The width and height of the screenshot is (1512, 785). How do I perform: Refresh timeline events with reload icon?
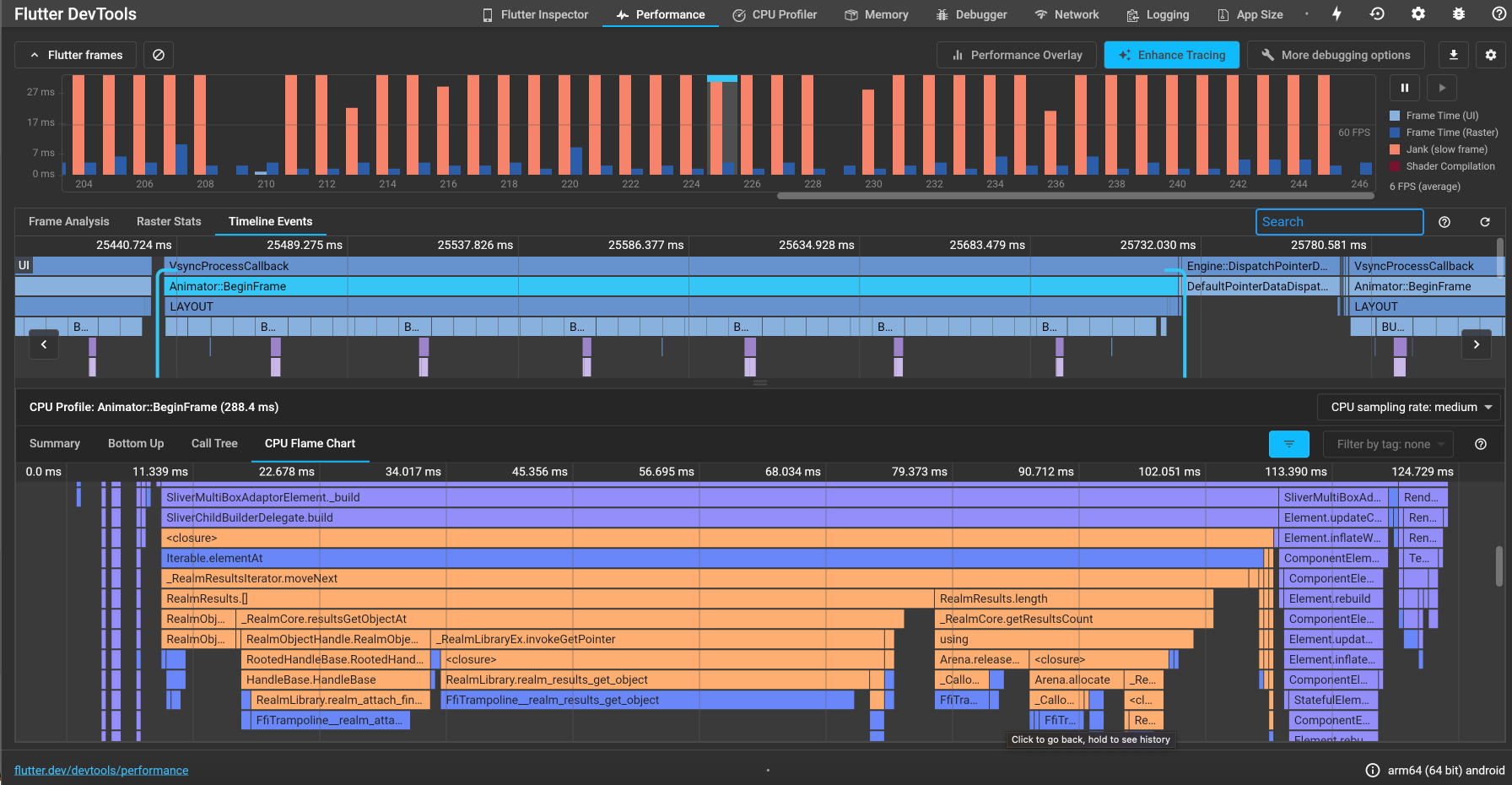[x=1485, y=222]
